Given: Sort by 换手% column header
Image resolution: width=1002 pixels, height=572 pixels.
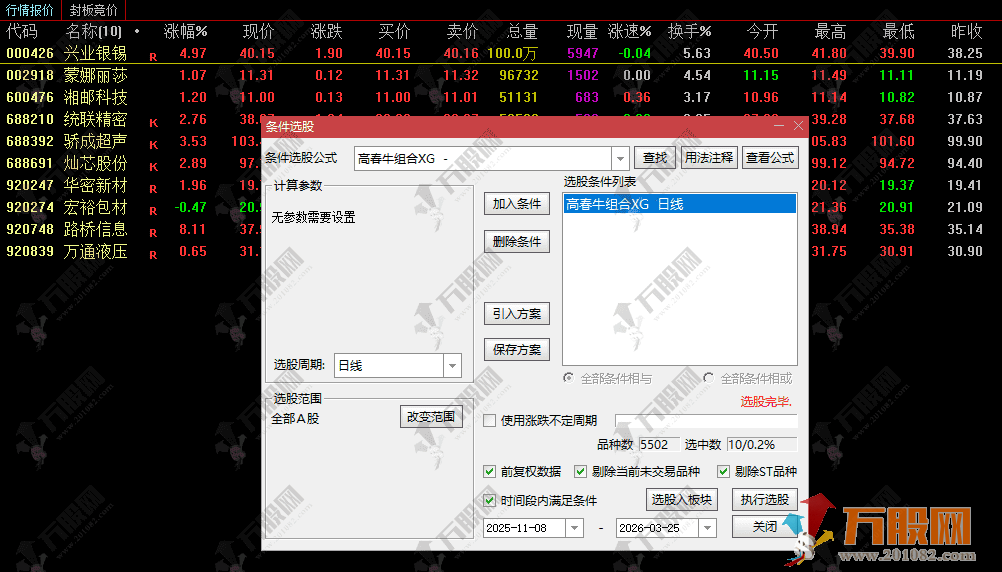Looking at the screenshot, I should pyautogui.click(x=690, y=31).
